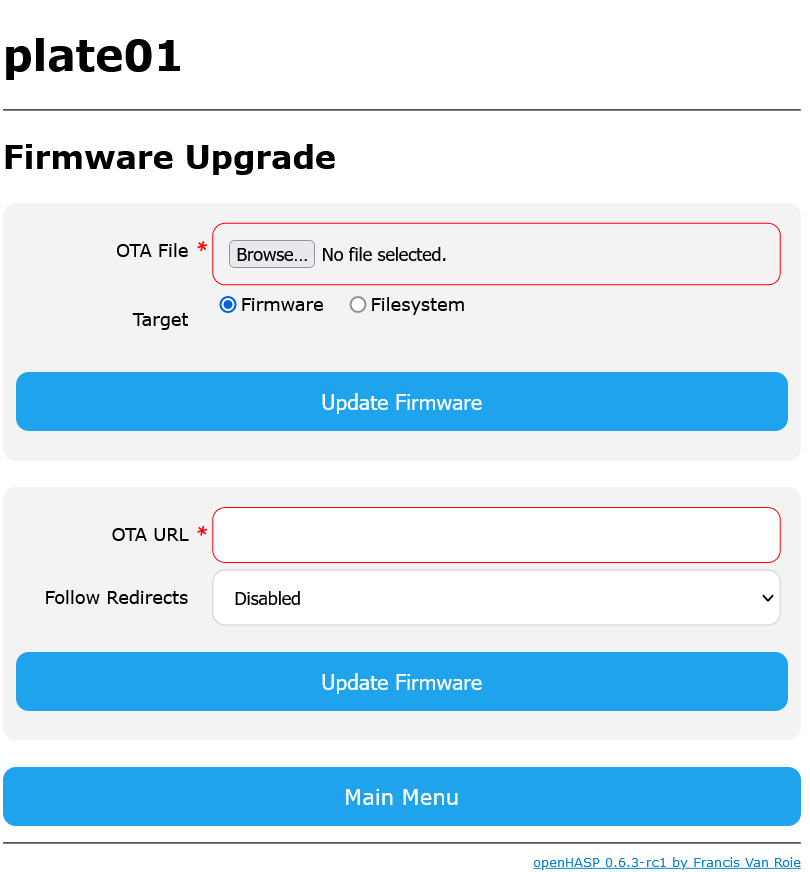The height and width of the screenshot is (872, 810).
Task: Open the Follow Redirects dropdown
Action: click(496, 598)
